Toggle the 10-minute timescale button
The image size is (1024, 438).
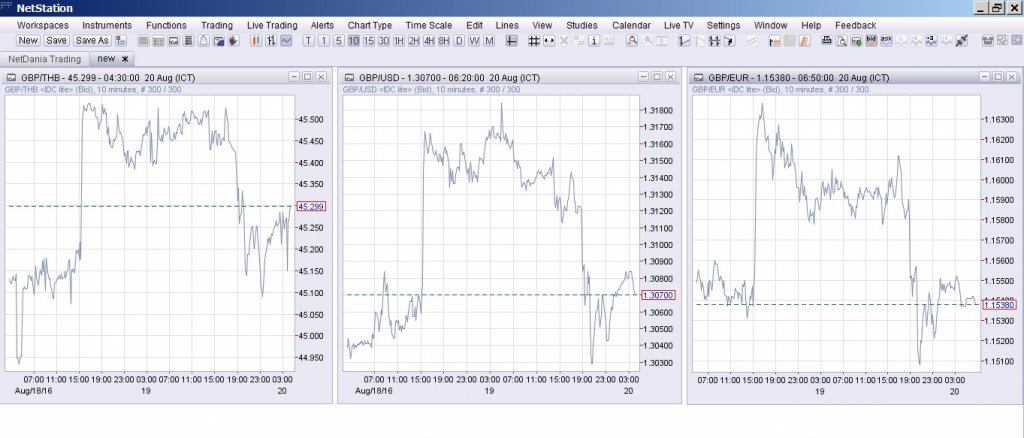(x=354, y=41)
